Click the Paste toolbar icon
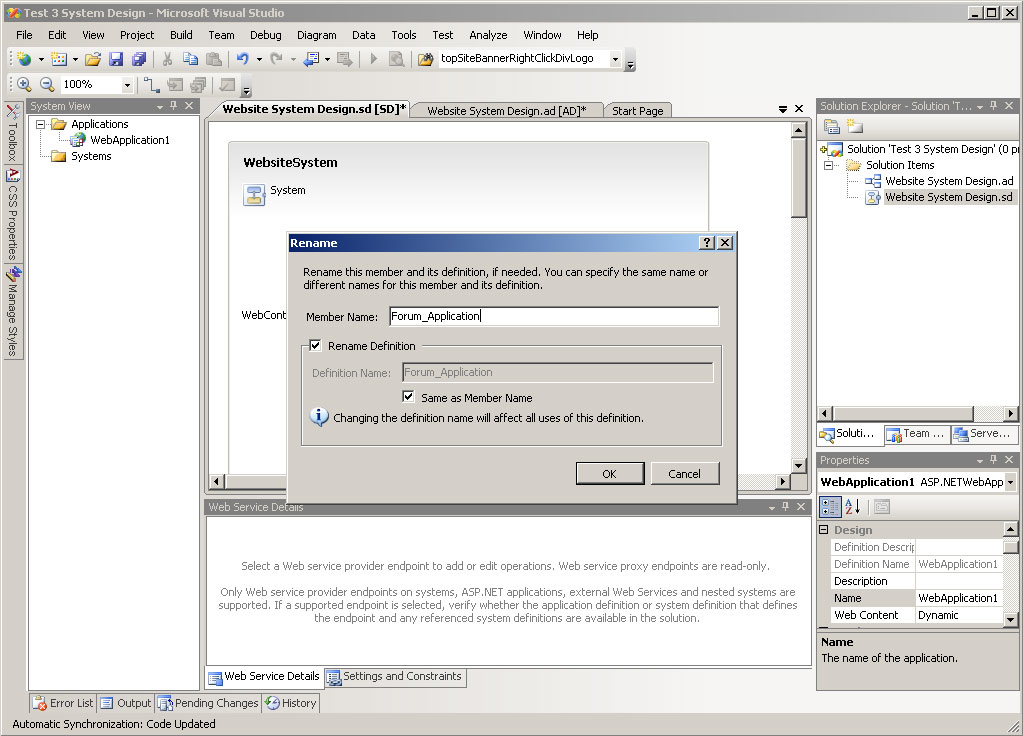 coord(213,59)
